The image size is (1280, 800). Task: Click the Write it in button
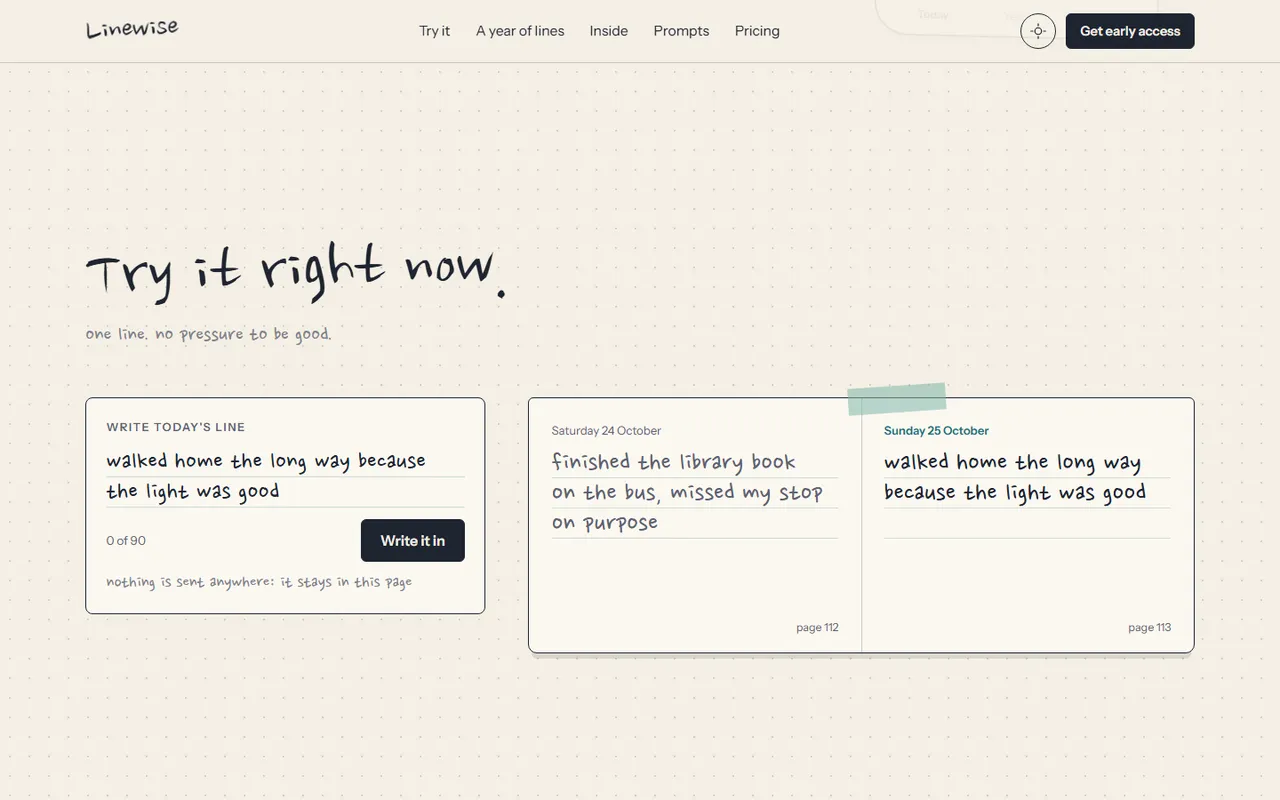point(413,540)
